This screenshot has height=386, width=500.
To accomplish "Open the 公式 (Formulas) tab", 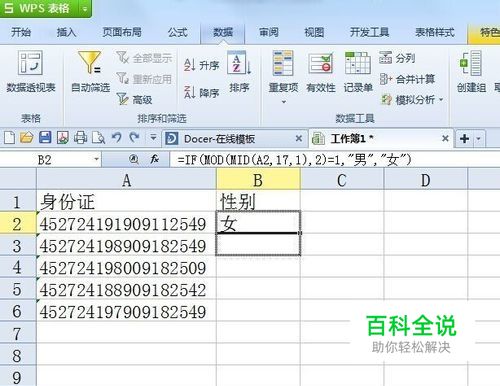I will tap(177, 32).
